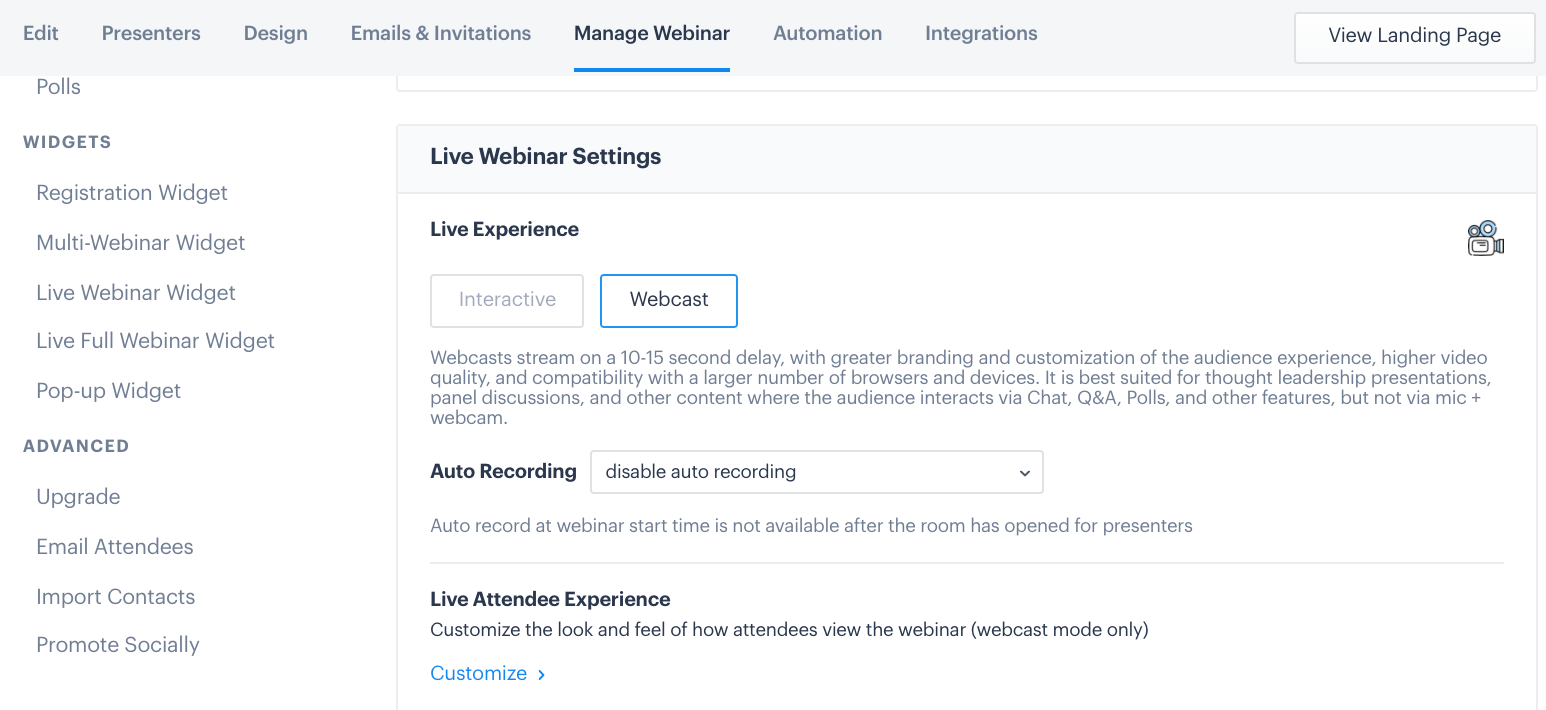This screenshot has height=710, width=1546.
Task: Click the video camera icon
Action: point(1485,238)
